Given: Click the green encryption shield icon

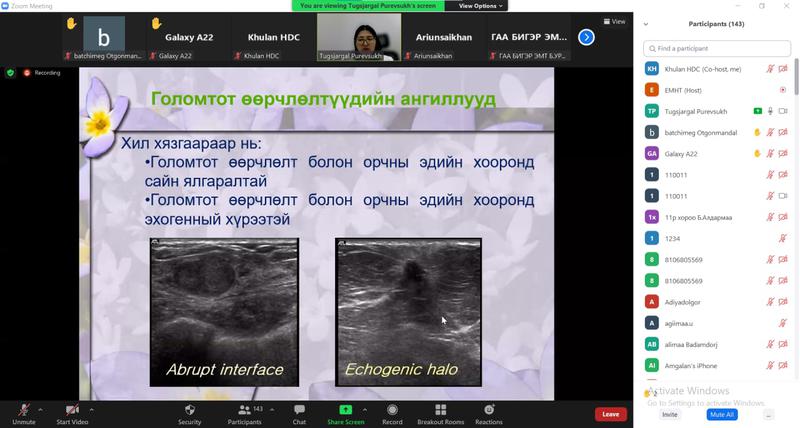Looking at the screenshot, I should pos(10,73).
